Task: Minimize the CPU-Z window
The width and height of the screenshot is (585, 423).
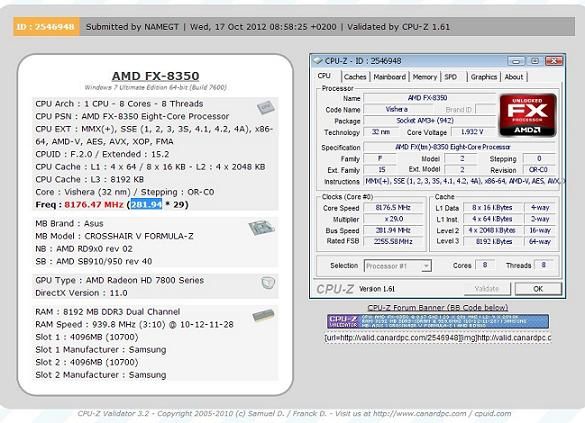Action: tap(516, 61)
